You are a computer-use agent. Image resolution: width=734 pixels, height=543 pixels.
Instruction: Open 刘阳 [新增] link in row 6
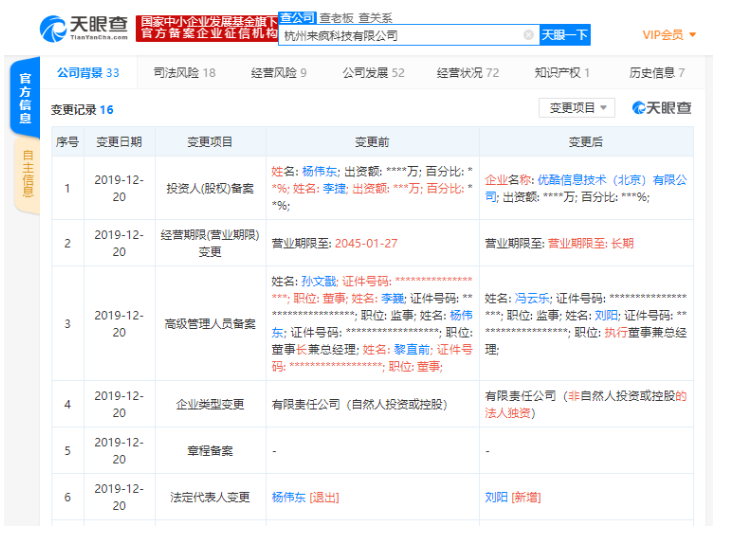[x=513, y=497]
